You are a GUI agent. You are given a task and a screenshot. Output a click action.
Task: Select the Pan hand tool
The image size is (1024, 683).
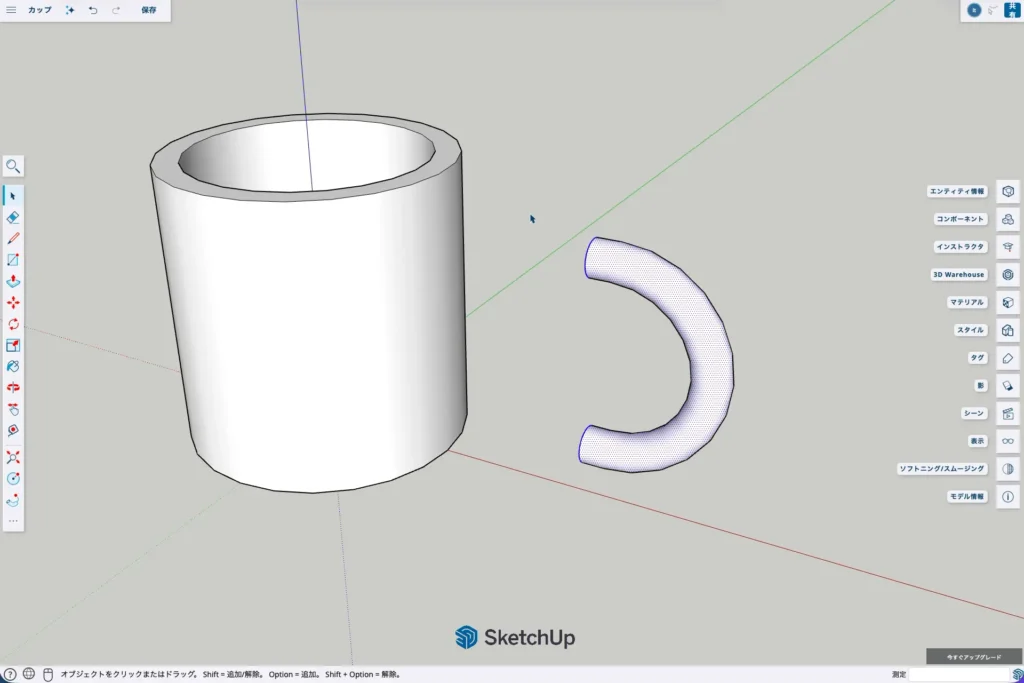[13, 409]
